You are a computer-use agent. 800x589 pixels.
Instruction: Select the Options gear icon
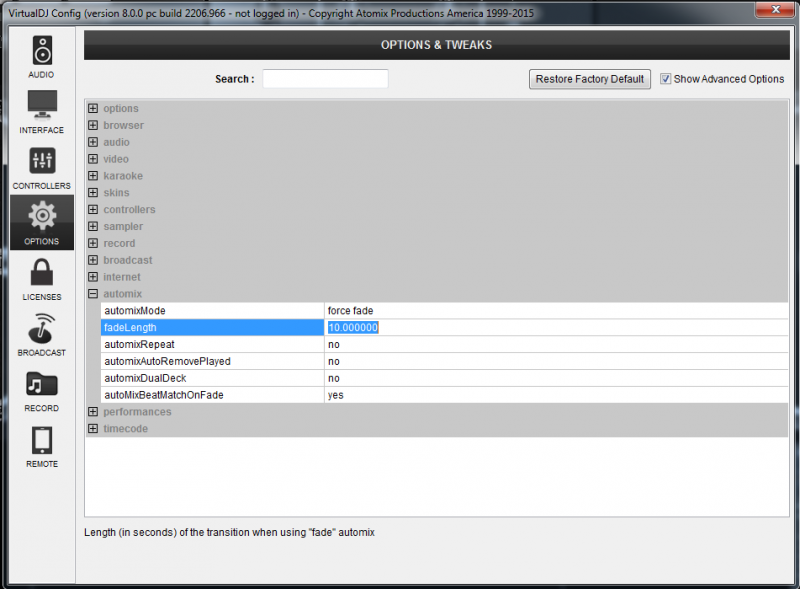[x=42, y=216]
